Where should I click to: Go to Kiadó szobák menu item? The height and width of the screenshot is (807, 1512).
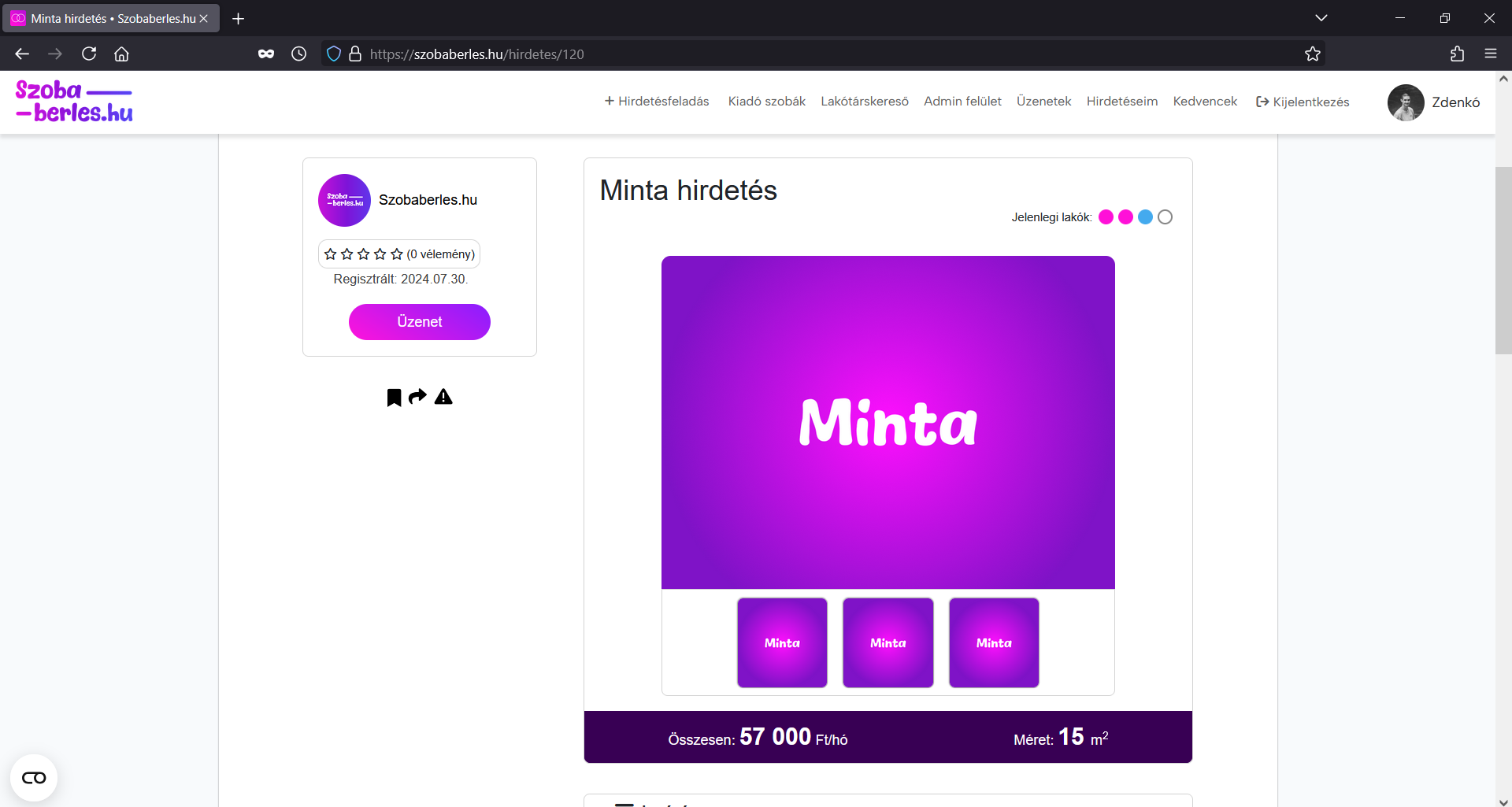click(x=766, y=102)
